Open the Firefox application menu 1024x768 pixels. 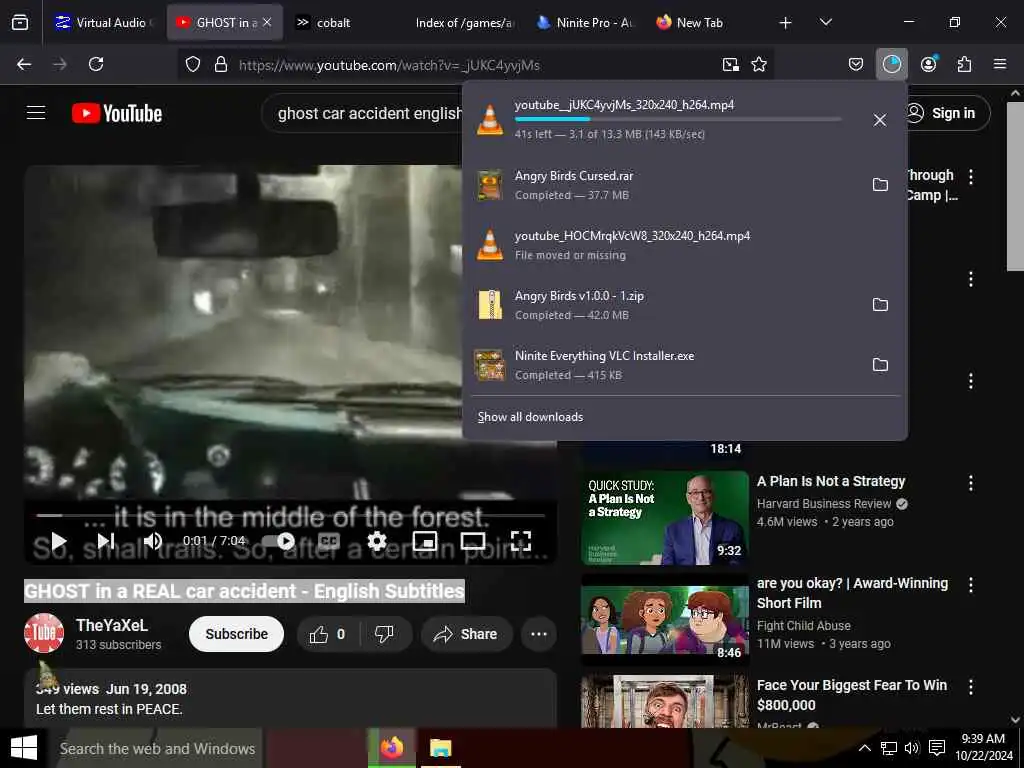(x=1000, y=64)
